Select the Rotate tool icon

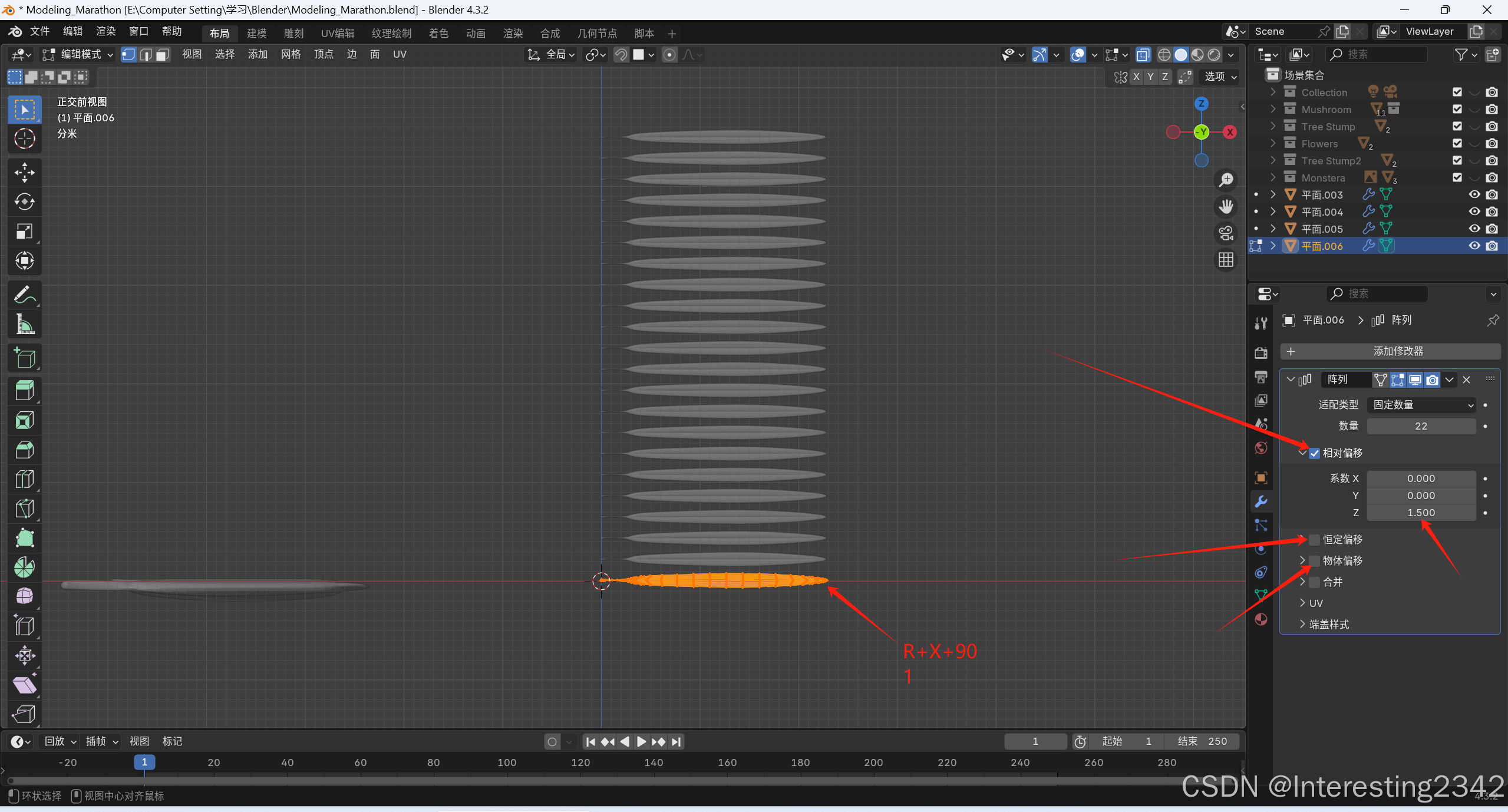pos(24,202)
